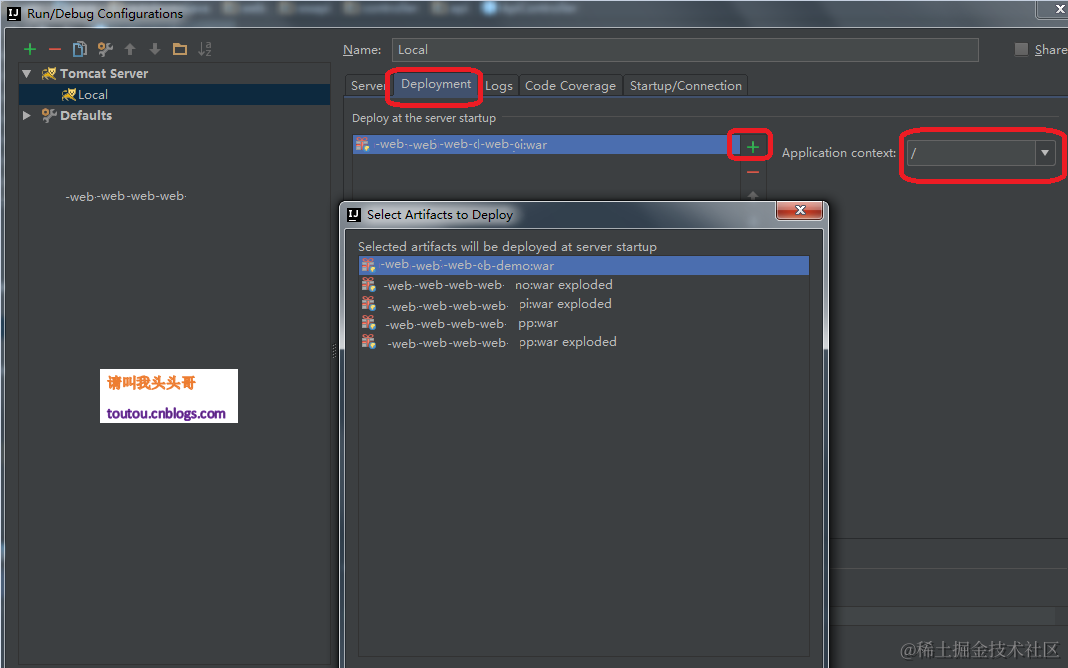The width and height of the screenshot is (1068, 668).
Task: Collapse the Tomcat Server node
Action: tap(26, 73)
